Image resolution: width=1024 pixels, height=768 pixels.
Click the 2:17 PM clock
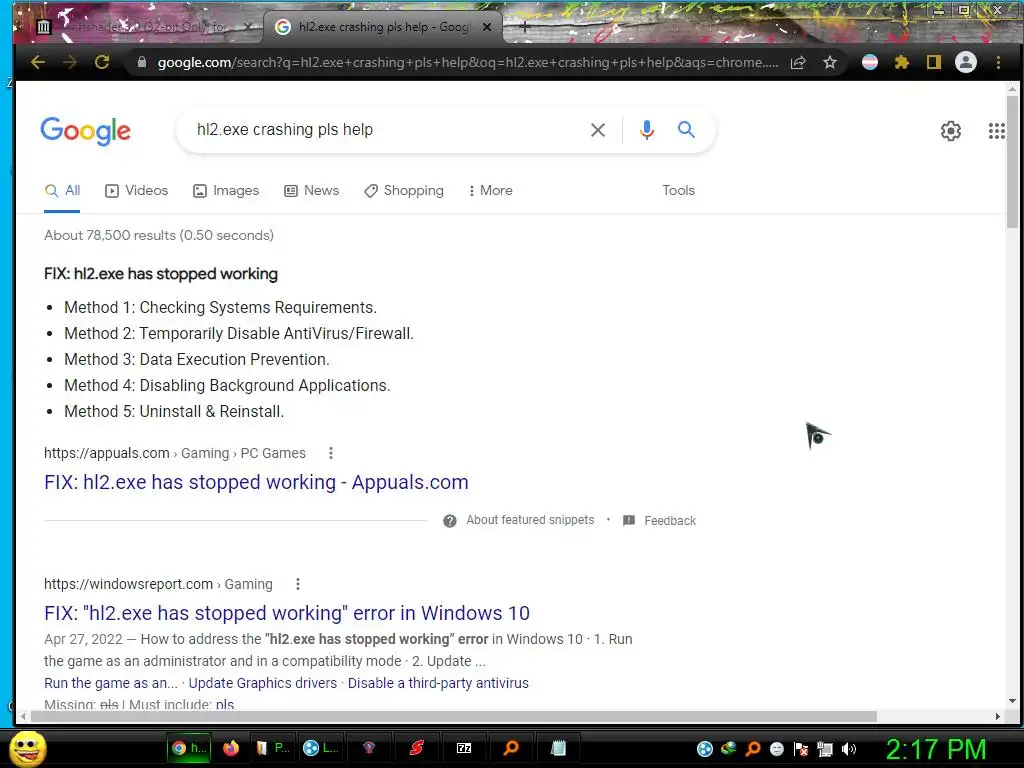tap(936, 749)
